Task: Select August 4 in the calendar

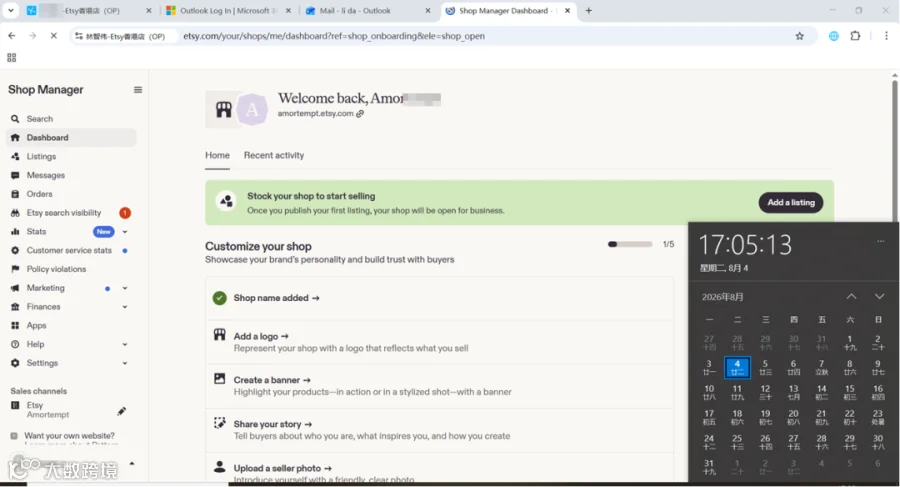Action: coord(737,368)
